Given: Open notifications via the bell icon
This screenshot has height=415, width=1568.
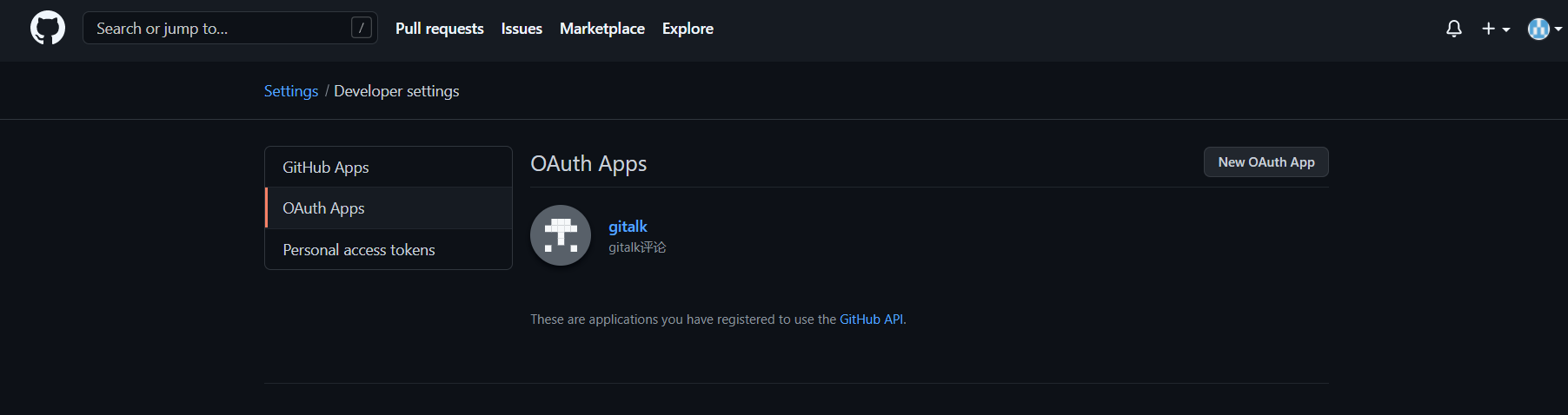Looking at the screenshot, I should click(x=1453, y=29).
